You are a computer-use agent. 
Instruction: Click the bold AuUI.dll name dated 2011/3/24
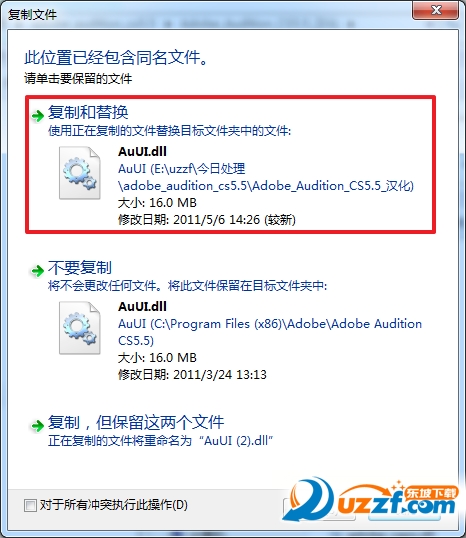[142, 306]
